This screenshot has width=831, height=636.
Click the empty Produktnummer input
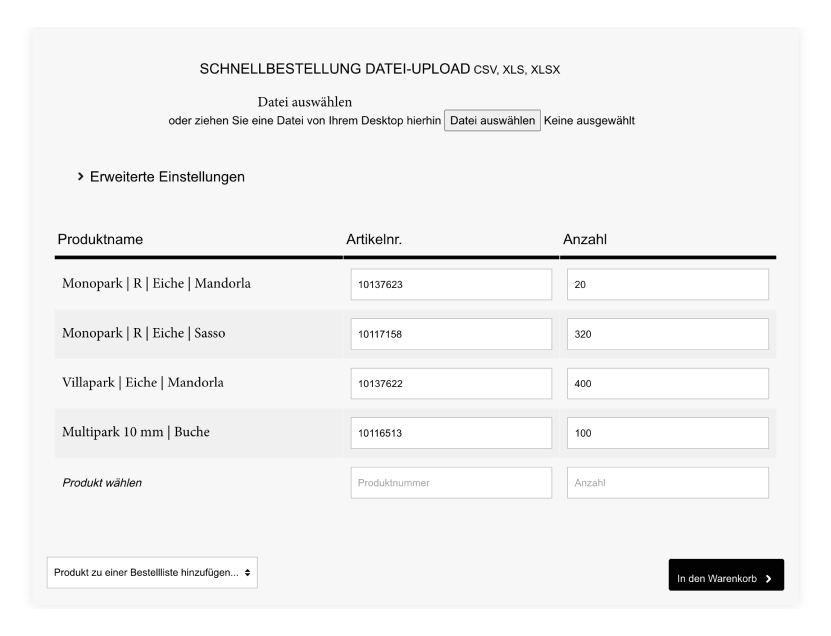[x=451, y=481]
